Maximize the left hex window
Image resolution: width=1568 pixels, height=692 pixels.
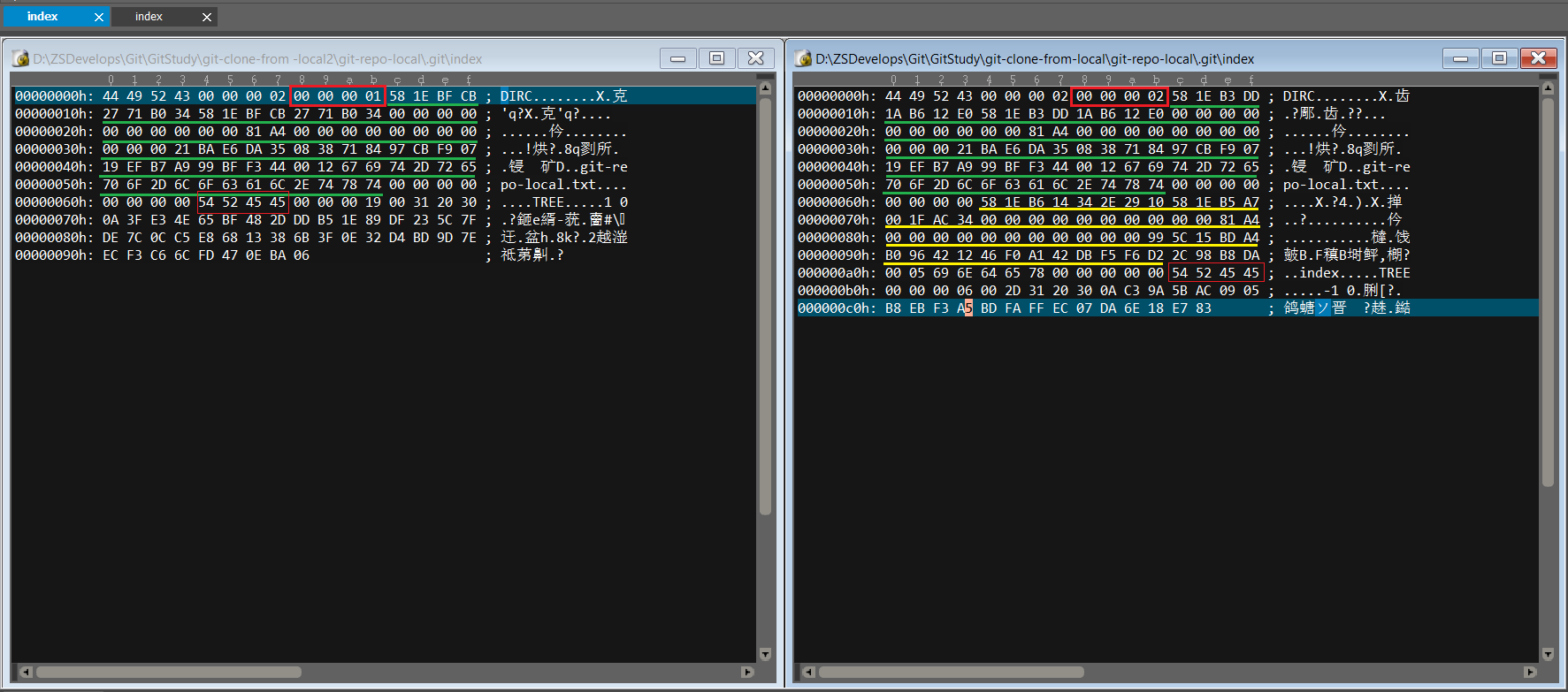click(x=717, y=58)
